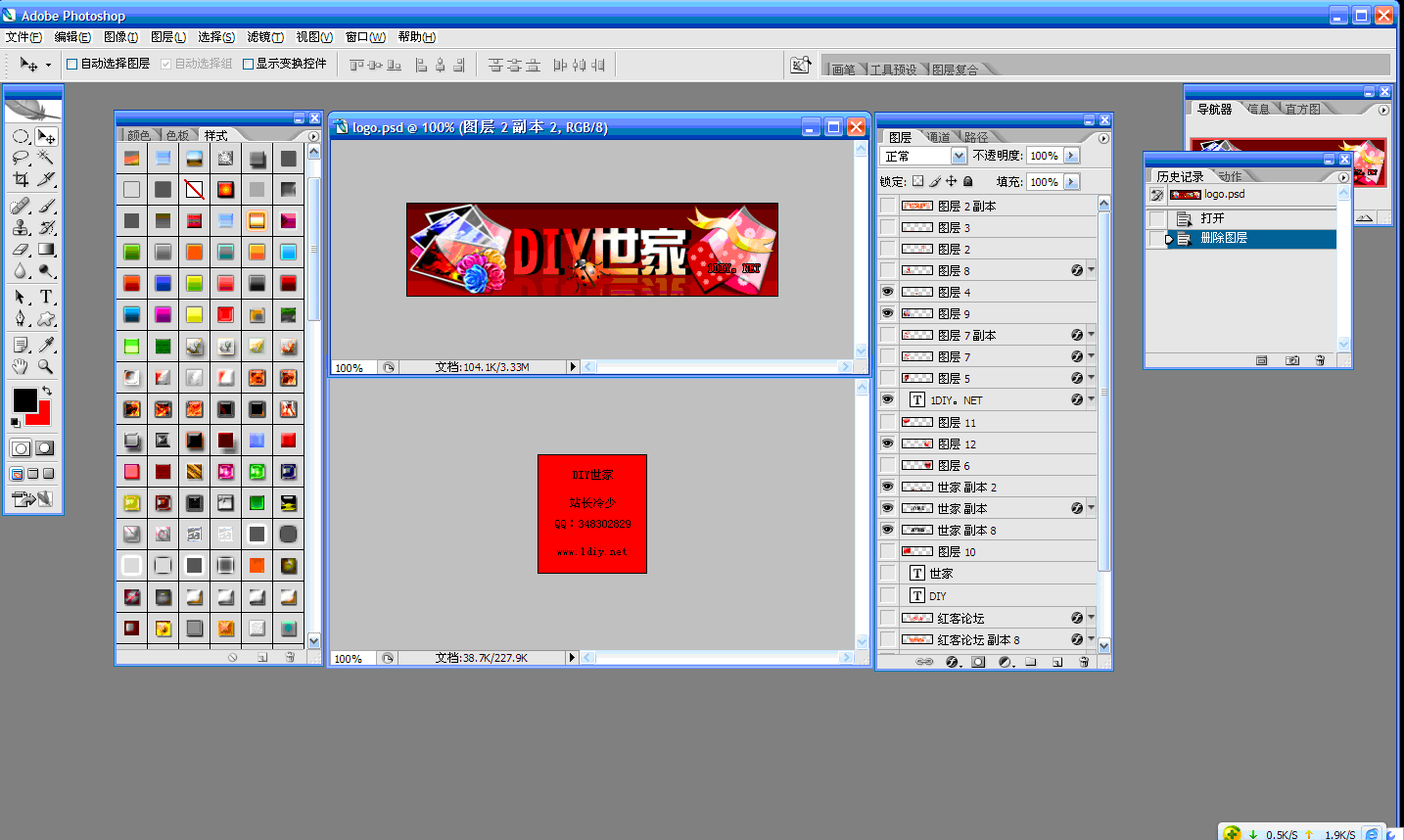The width and height of the screenshot is (1404, 840).
Task: Pick the Blur tool
Action: click(x=20, y=270)
